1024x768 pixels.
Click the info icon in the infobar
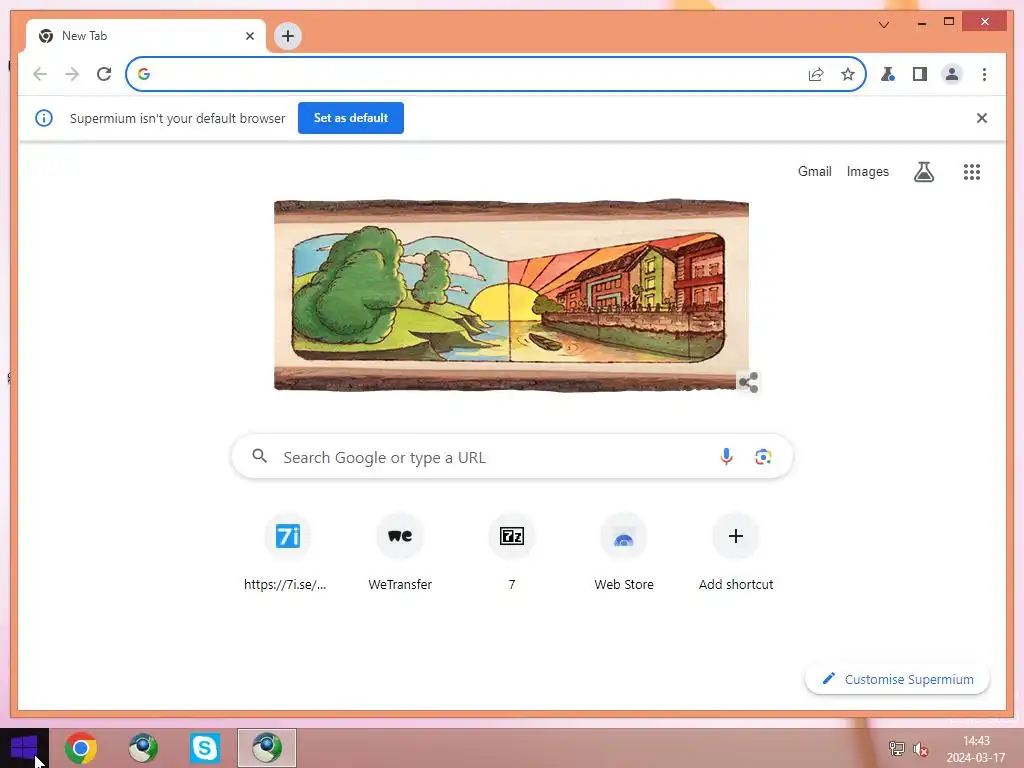pos(44,118)
